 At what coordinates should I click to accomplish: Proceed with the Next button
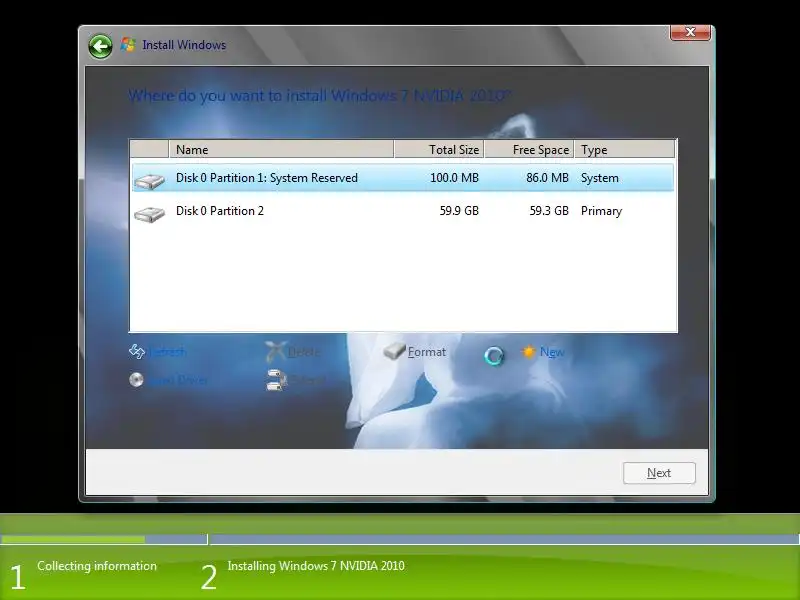point(659,473)
